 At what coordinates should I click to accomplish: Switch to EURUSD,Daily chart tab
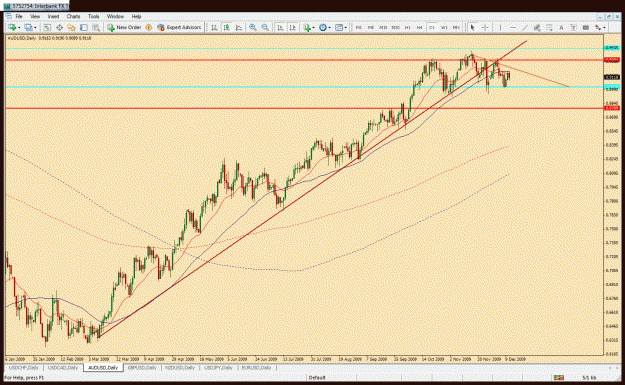tap(256, 368)
